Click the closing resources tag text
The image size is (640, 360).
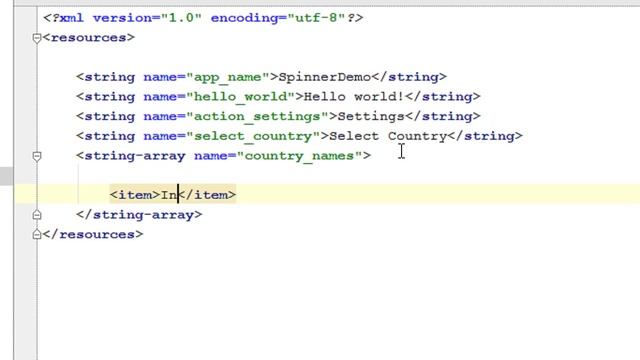coord(93,234)
